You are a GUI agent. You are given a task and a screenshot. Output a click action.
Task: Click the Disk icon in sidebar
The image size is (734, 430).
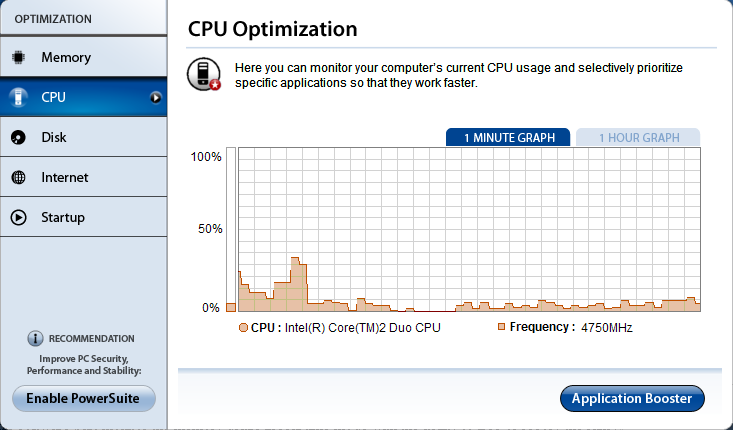pos(18,138)
